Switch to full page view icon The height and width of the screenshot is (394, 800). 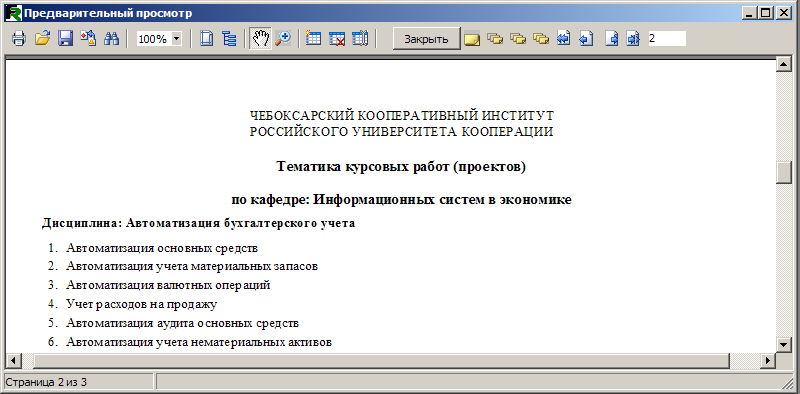[x=207, y=39]
